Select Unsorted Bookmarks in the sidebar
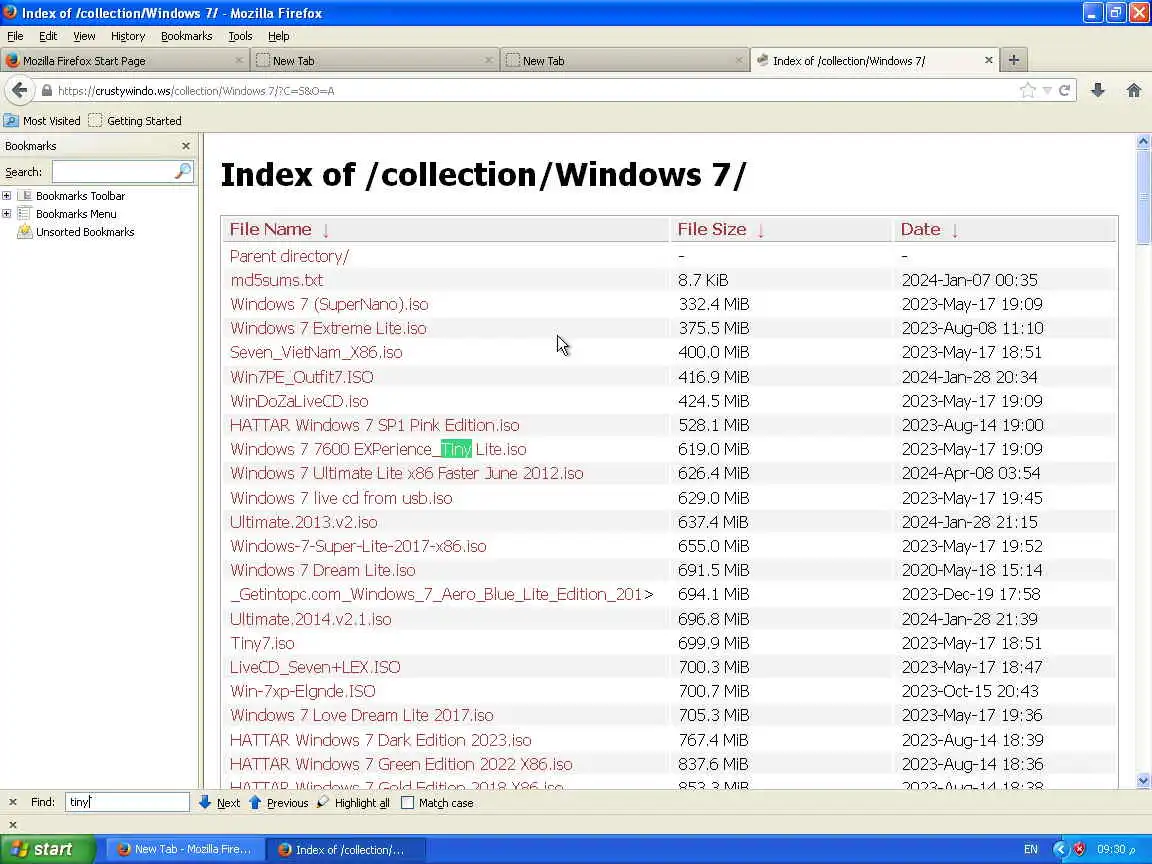Screen dimensions: 1152x864 85,232
